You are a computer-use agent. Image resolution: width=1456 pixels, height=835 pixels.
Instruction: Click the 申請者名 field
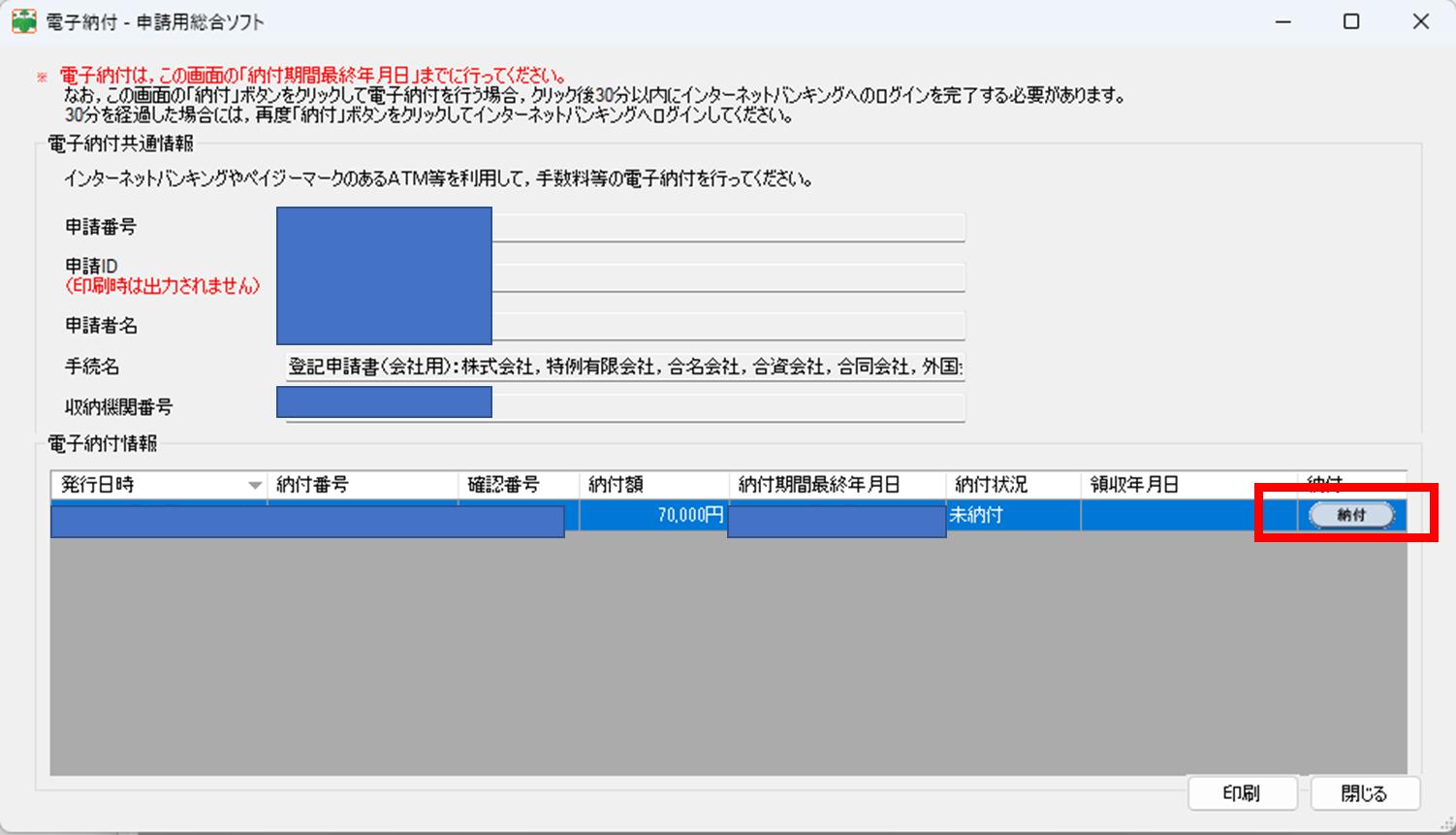625,326
